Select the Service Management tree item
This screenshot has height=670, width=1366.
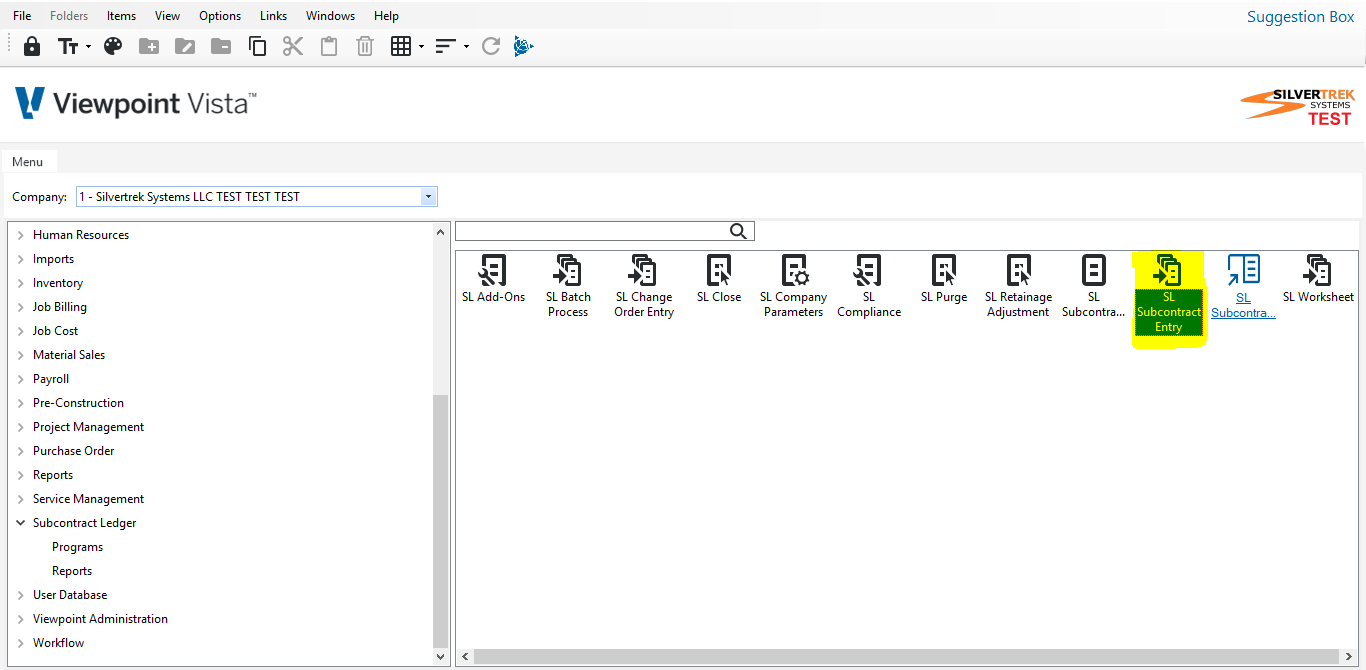click(88, 499)
